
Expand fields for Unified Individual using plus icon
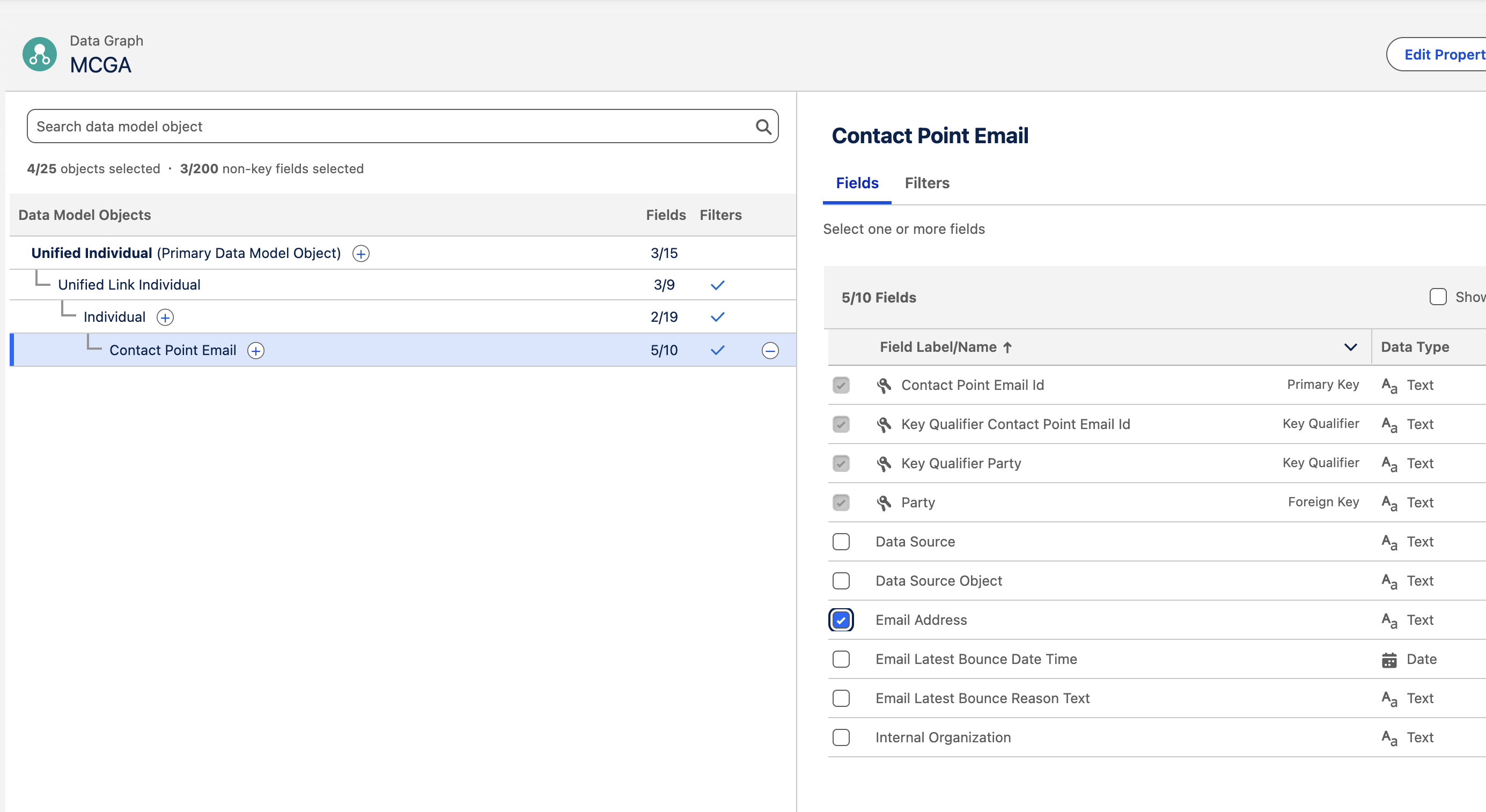coord(361,254)
